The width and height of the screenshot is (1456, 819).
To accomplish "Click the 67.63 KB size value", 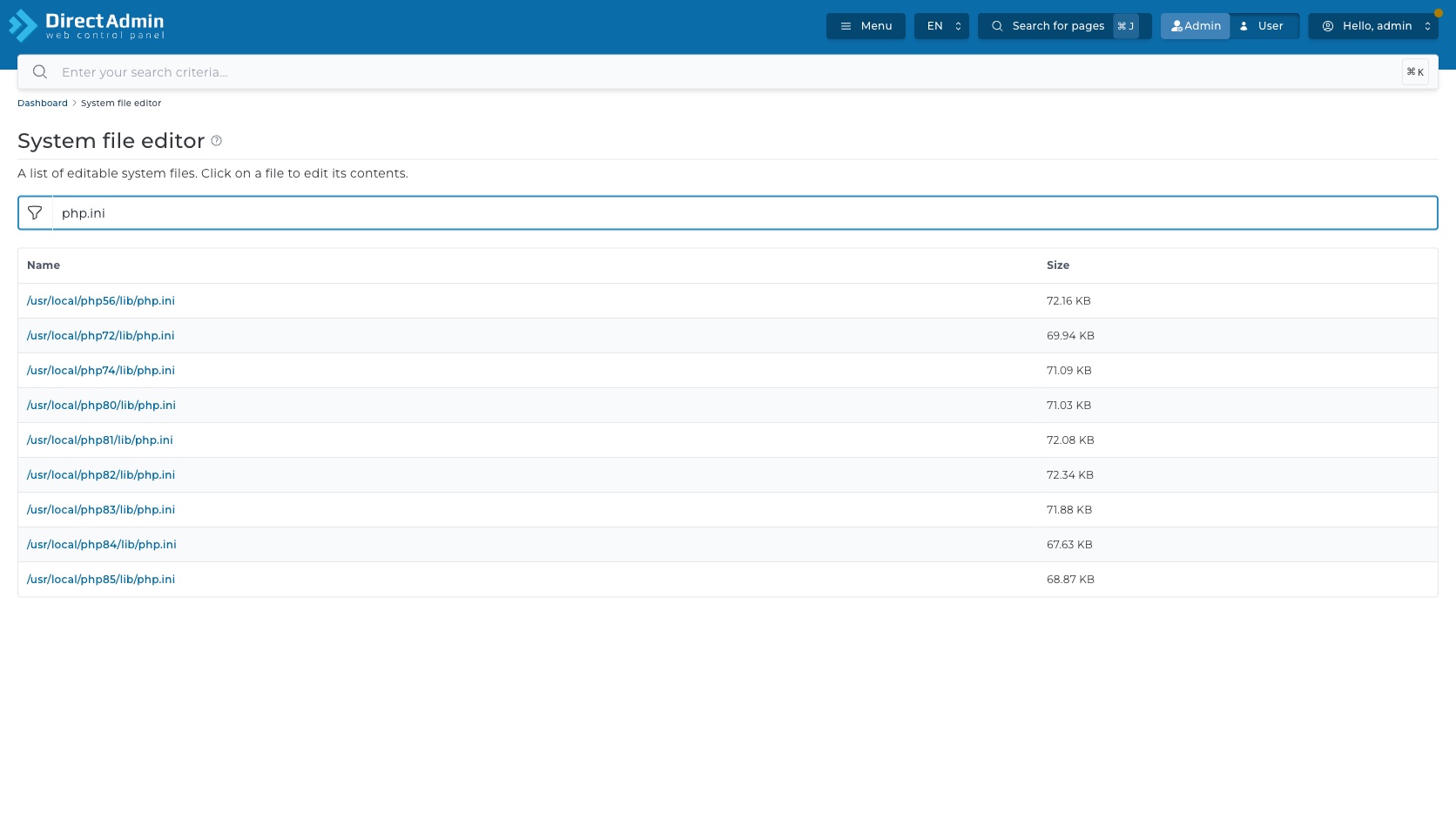I will coord(1069,545).
